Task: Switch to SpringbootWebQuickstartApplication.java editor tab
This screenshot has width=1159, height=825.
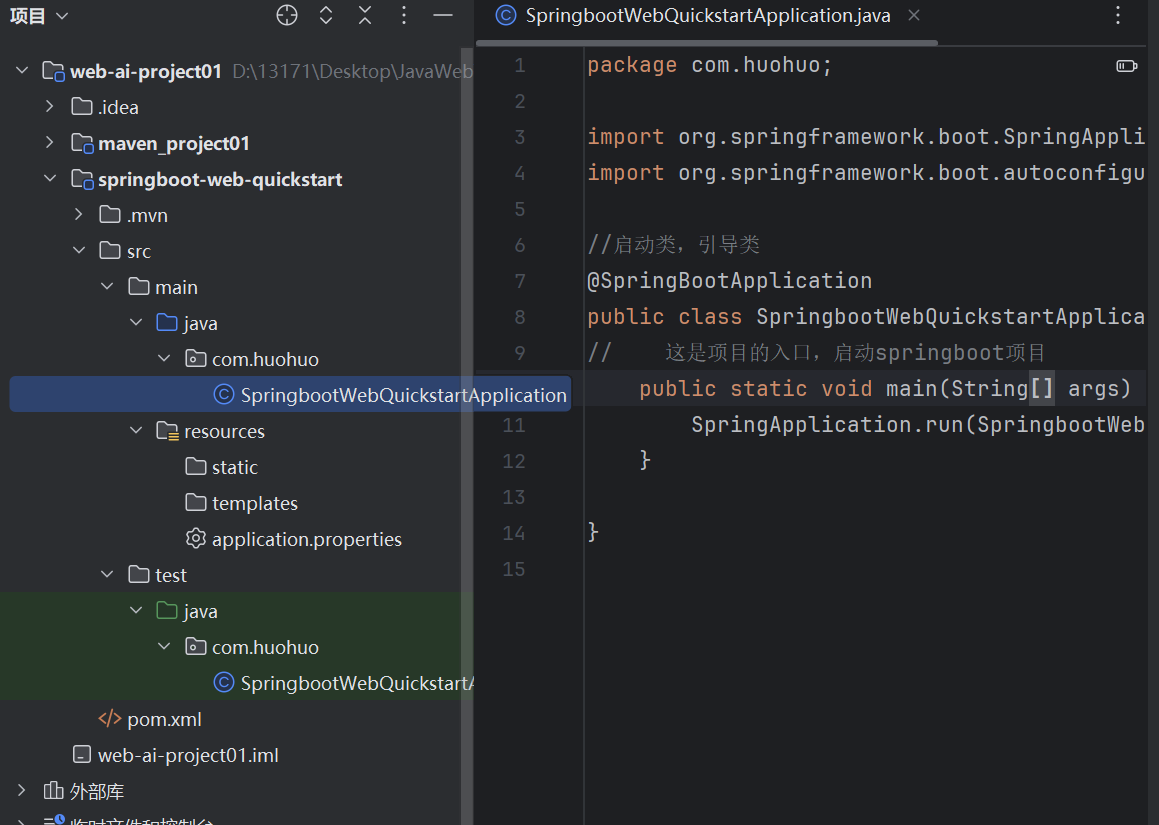Action: tap(707, 16)
